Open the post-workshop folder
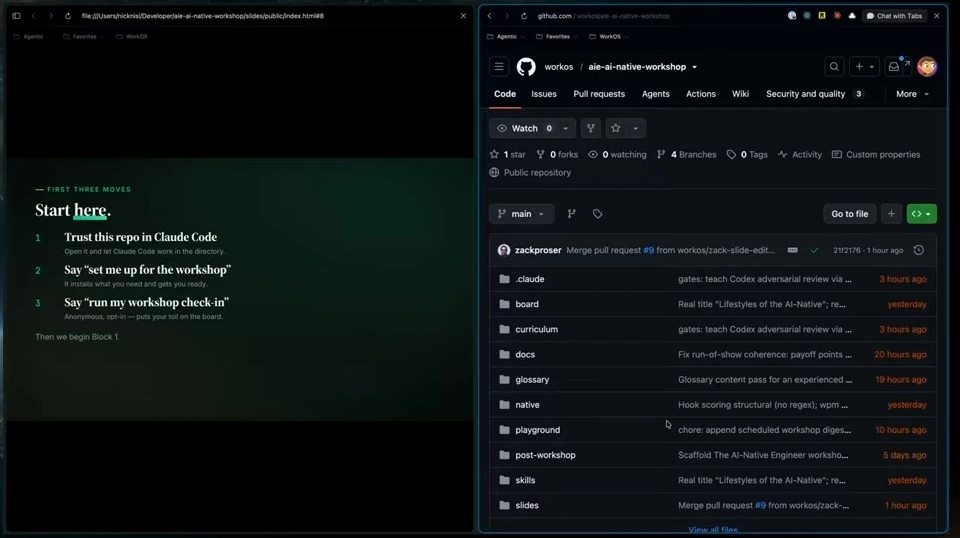The width and height of the screenshot is (960, 538). point(545,455)
